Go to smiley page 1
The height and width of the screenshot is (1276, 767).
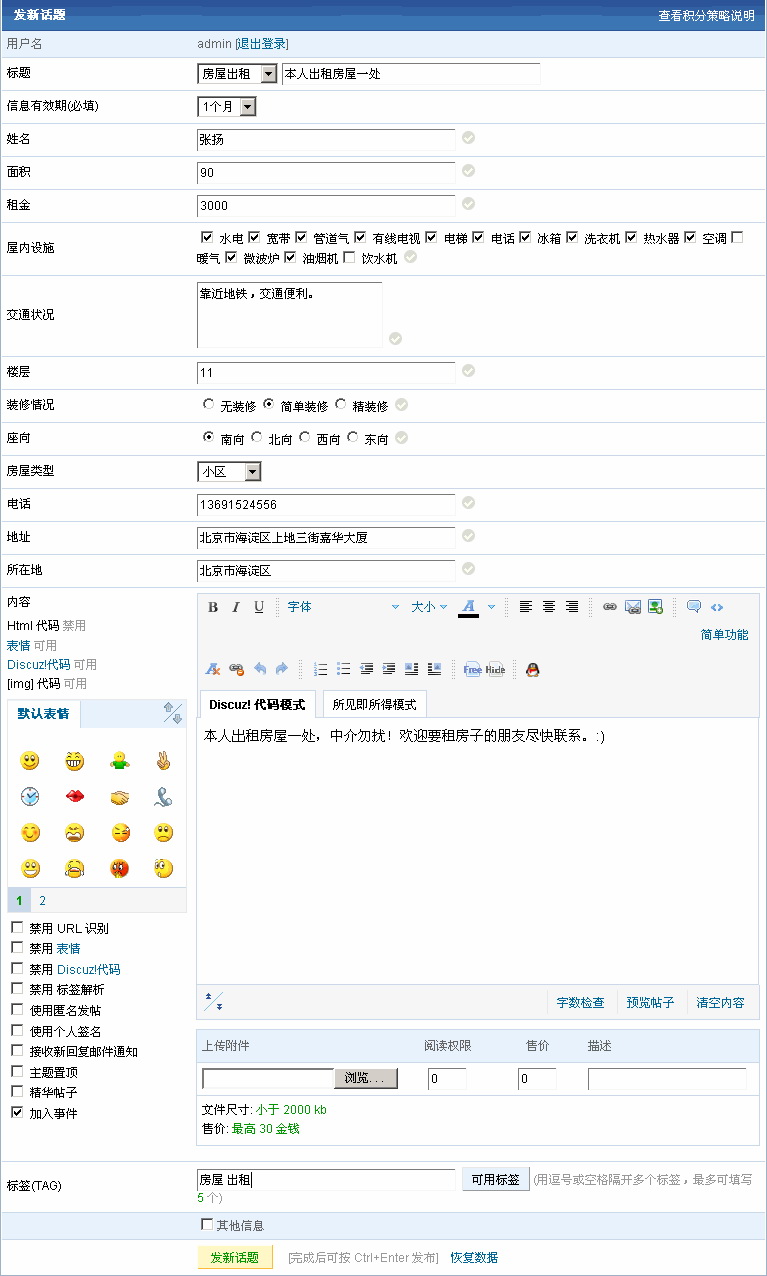click(x=20, y=900)
